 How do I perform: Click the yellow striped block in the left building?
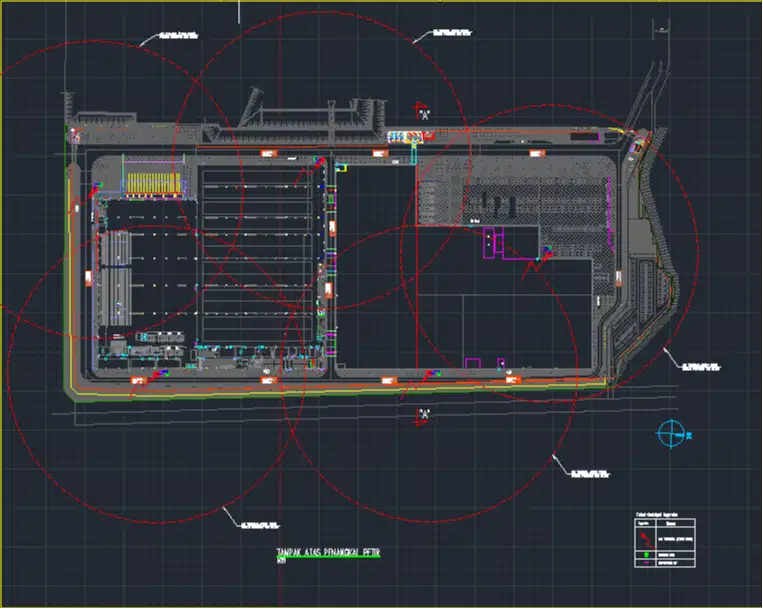[156, 184]
